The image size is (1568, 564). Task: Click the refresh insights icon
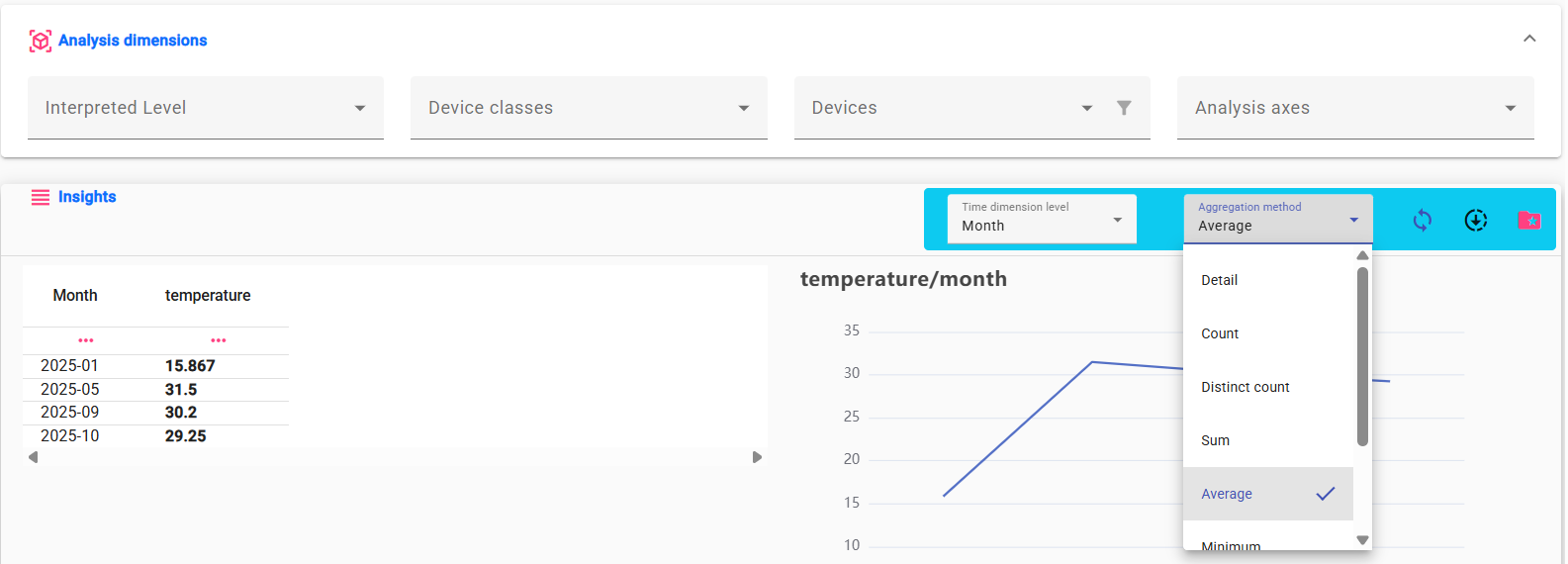[x=1423, y=220]
